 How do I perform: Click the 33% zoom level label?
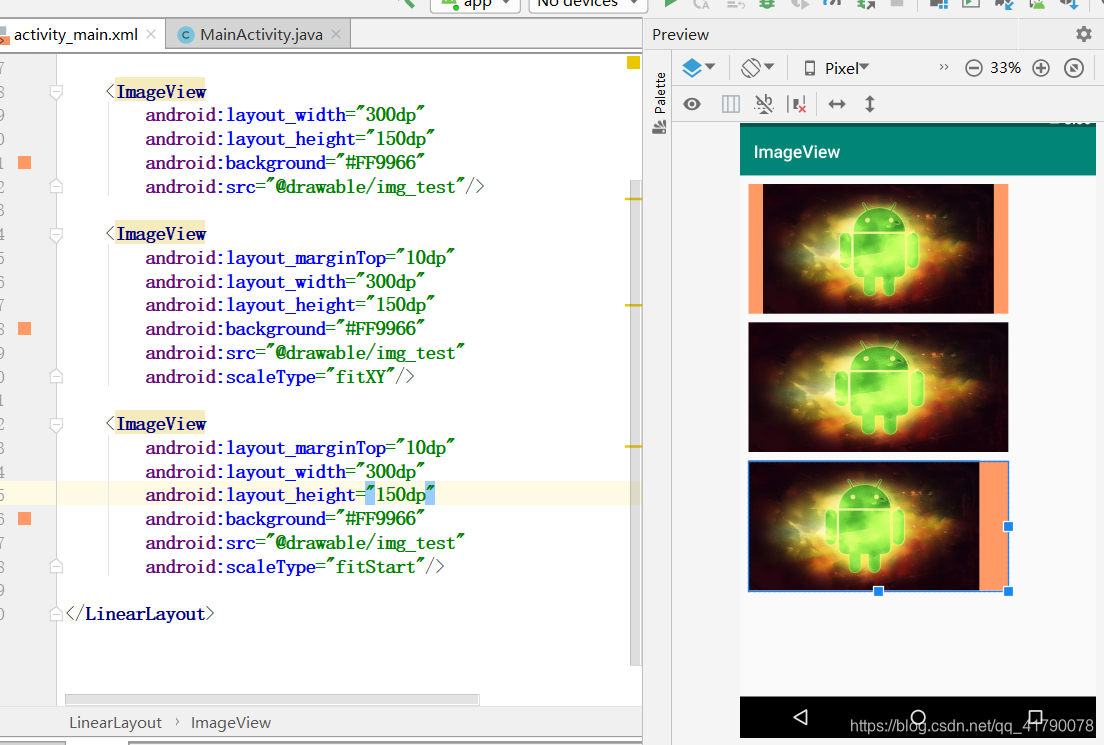(1005, 68)
